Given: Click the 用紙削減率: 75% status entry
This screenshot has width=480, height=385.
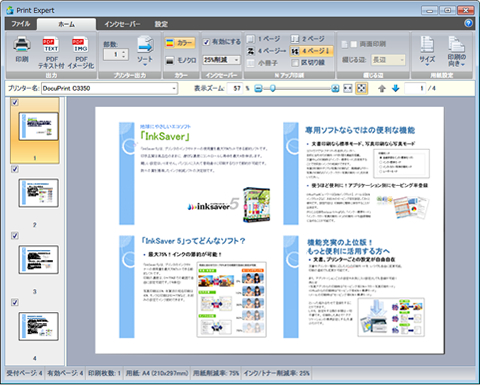Looking at the screenshot, I should click(216, 373).
